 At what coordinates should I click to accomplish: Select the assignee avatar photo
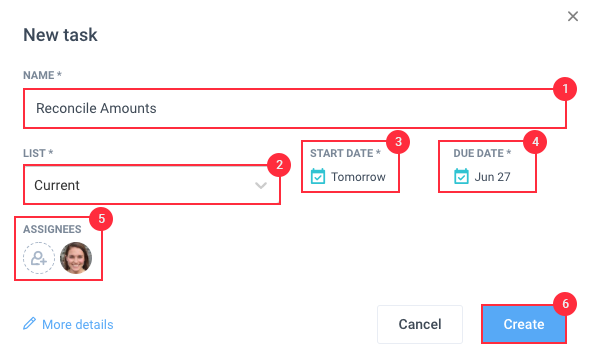point(76,258)
